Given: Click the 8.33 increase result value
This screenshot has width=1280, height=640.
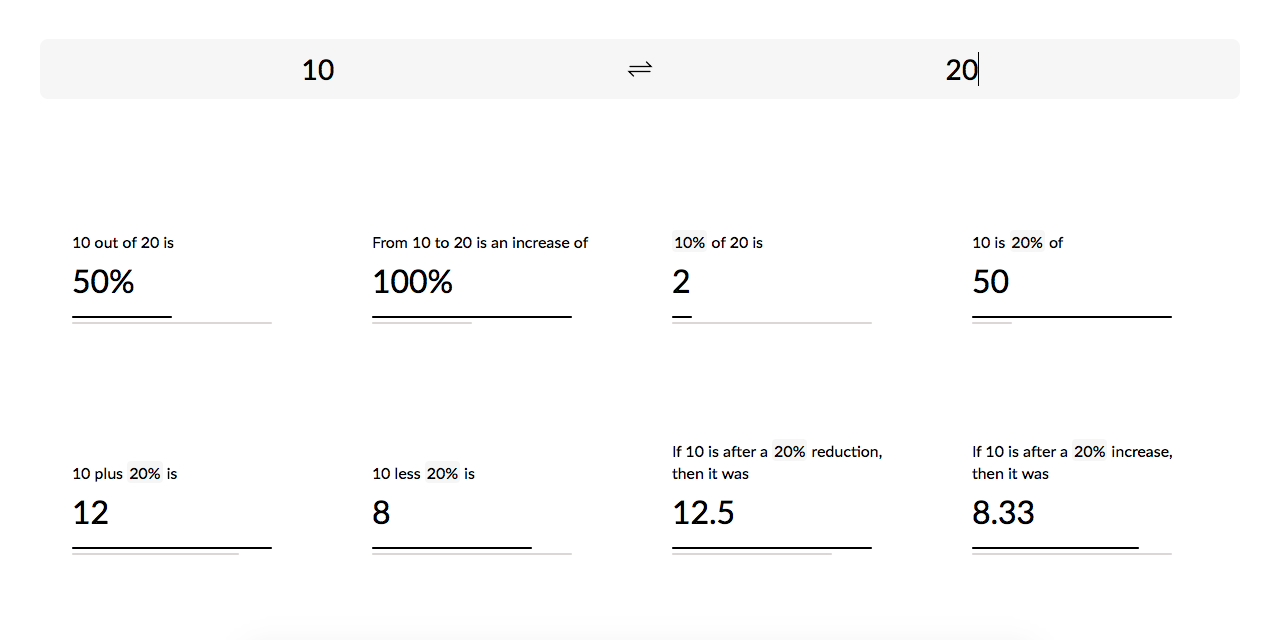Looking at the screenshot, I should click(1003, 513).
